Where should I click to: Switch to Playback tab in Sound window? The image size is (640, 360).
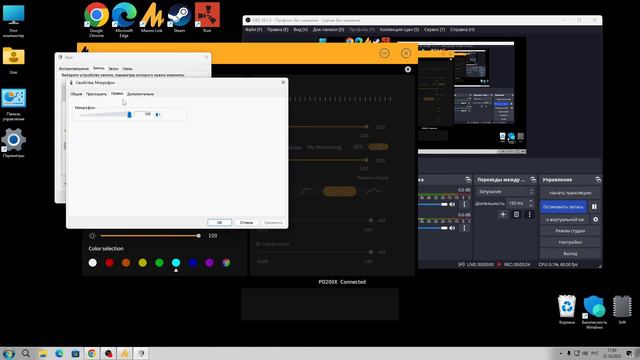[x=74, y=69]
